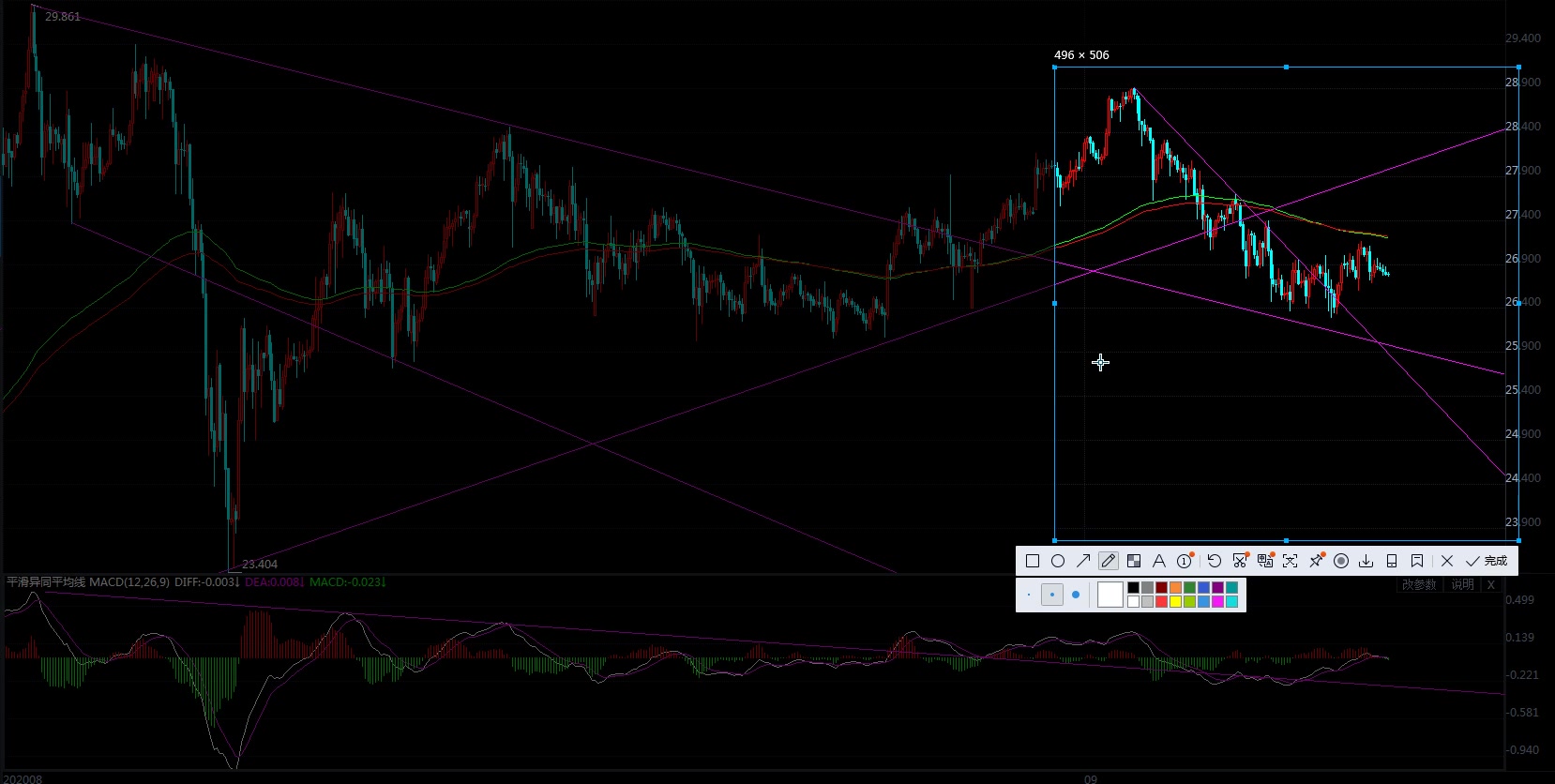Click the MACD:-0.023 value label
Viewport: 1555px width, 784px height.
tap(347, 582)
